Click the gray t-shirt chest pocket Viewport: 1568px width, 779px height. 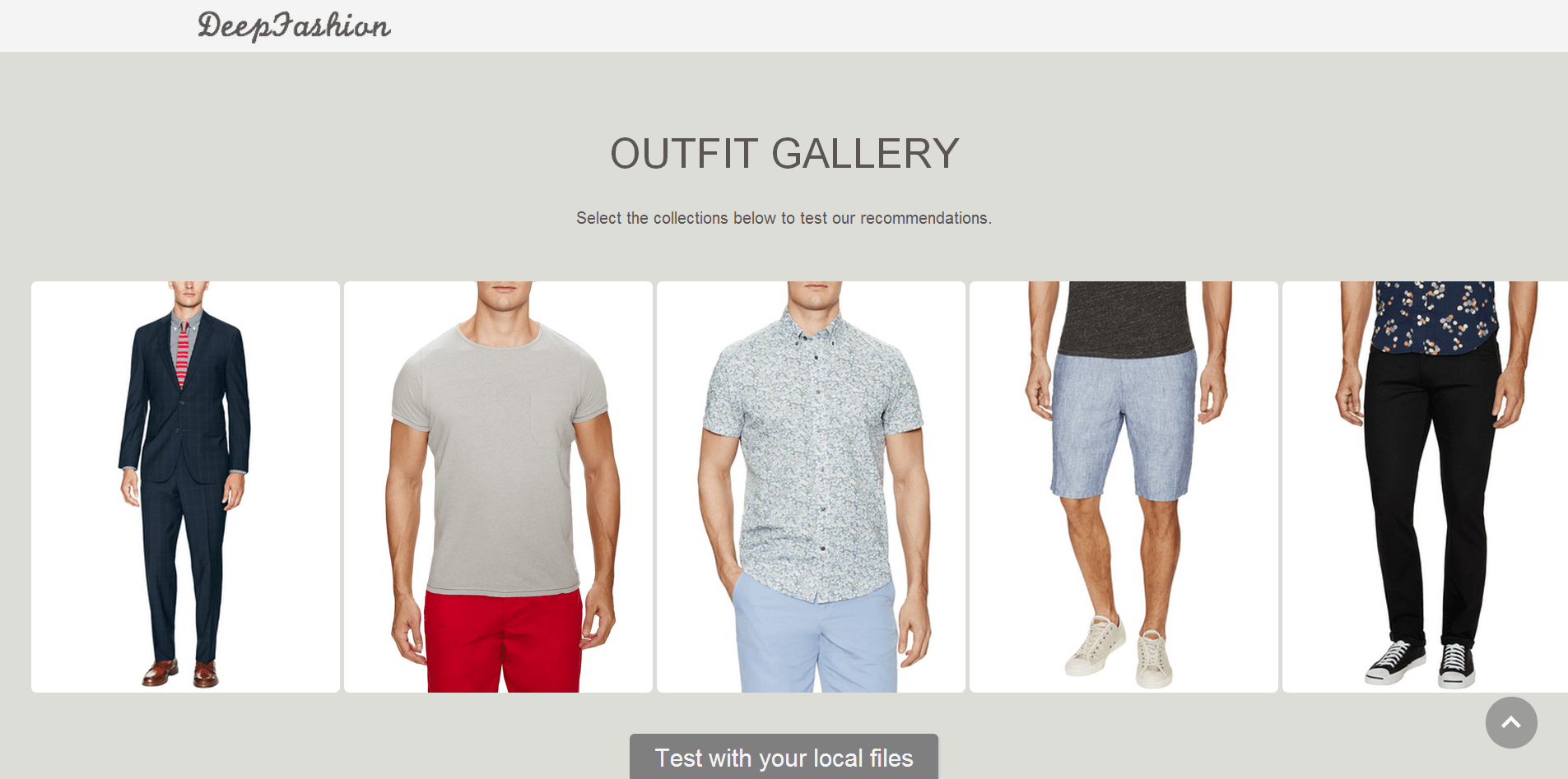coord(547,420)
